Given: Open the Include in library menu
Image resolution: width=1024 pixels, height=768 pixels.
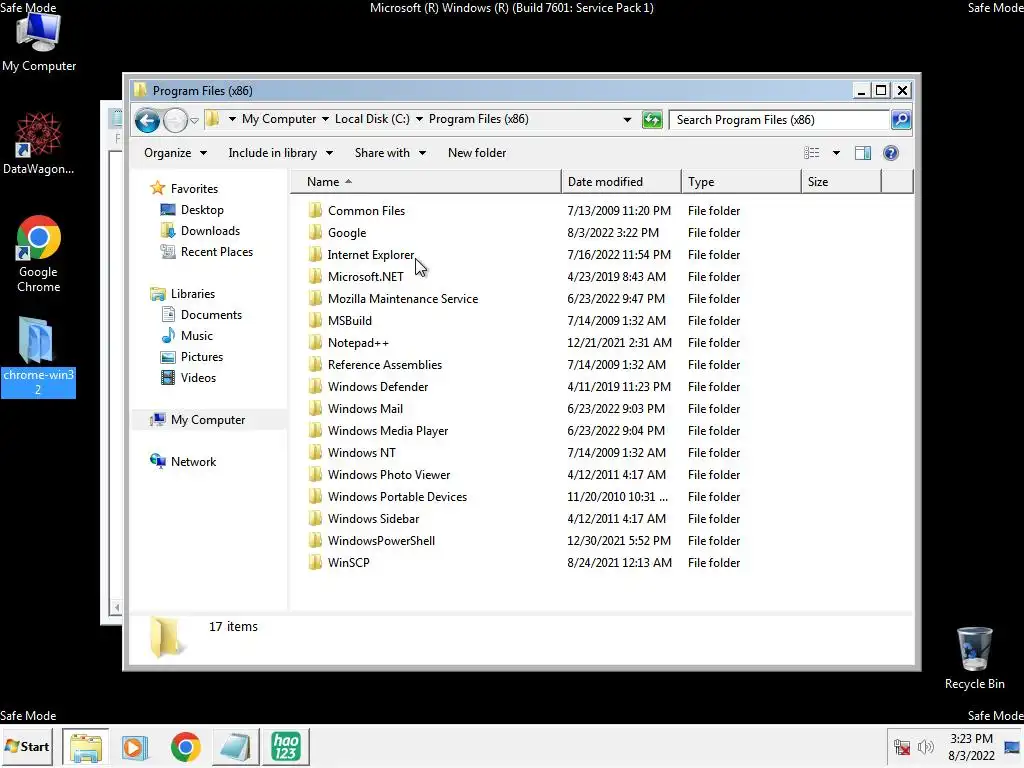Looking at the screenshot, I should [x=280, y=153].
